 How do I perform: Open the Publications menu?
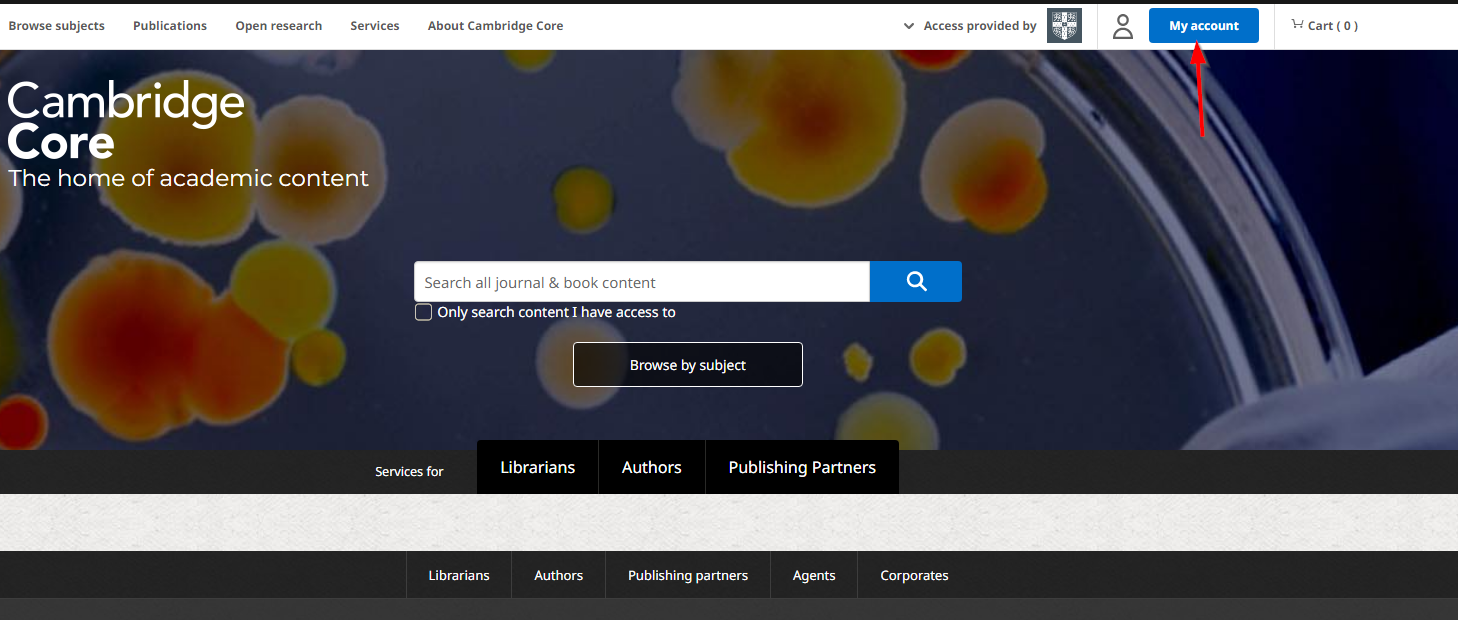[x=170, y=26]
